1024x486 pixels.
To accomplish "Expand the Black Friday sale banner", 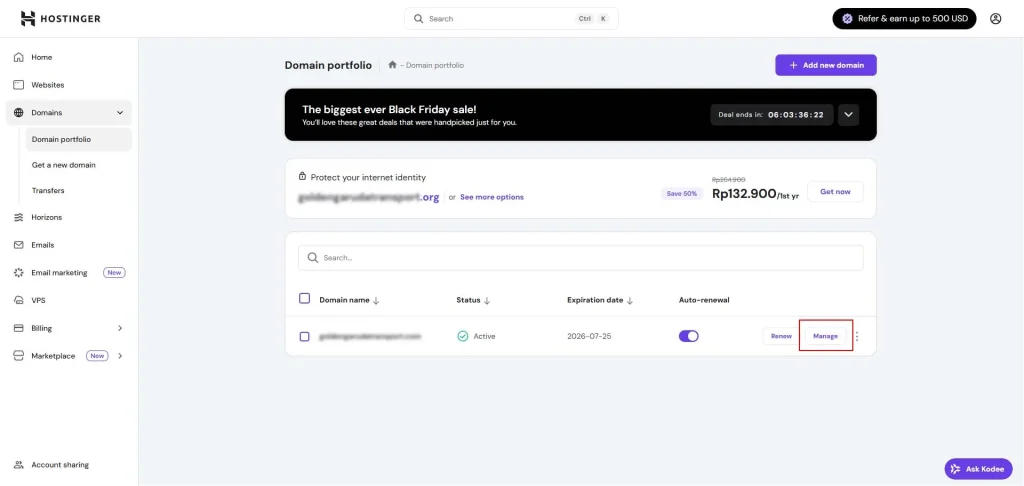I will (848, 114).
